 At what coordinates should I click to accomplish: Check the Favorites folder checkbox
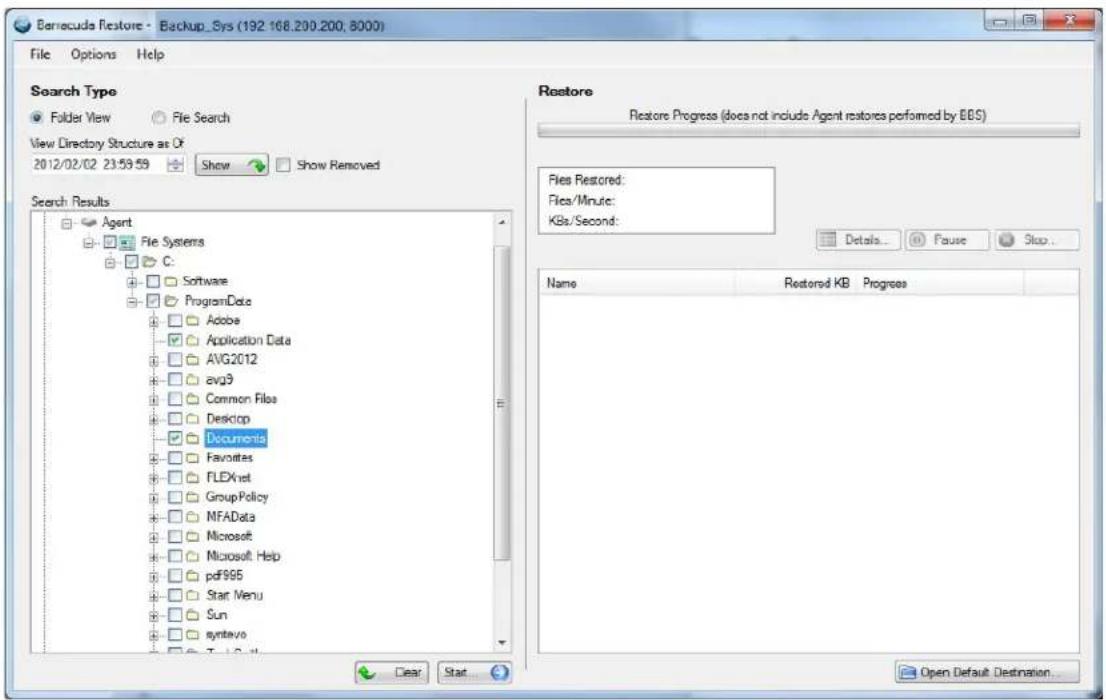pos(175,458)
